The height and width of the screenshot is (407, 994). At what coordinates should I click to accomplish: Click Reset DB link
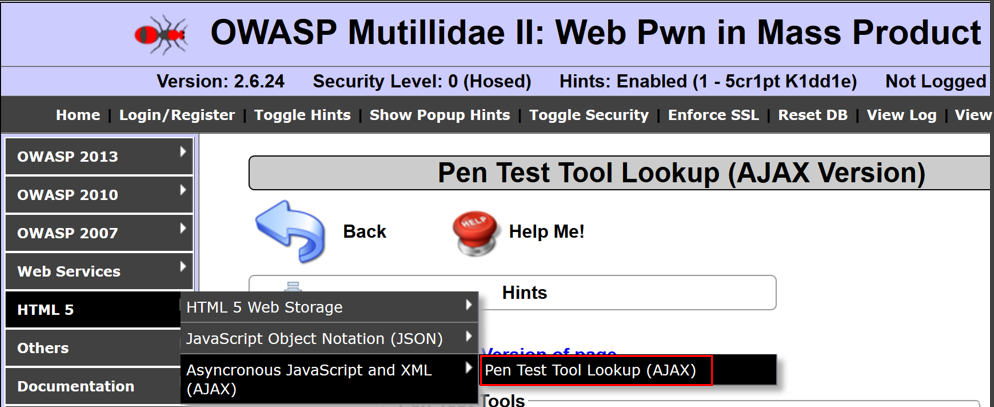(813, 115)
